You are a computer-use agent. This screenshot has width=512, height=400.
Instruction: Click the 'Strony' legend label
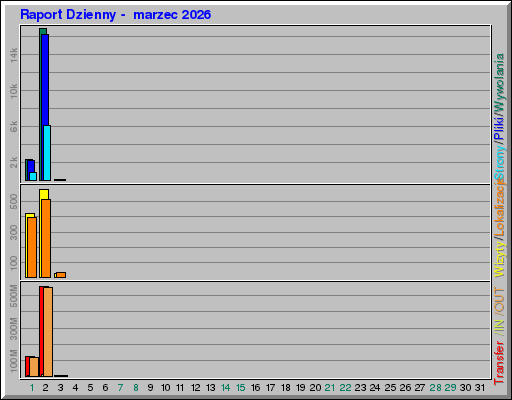[x=500, y=163]
